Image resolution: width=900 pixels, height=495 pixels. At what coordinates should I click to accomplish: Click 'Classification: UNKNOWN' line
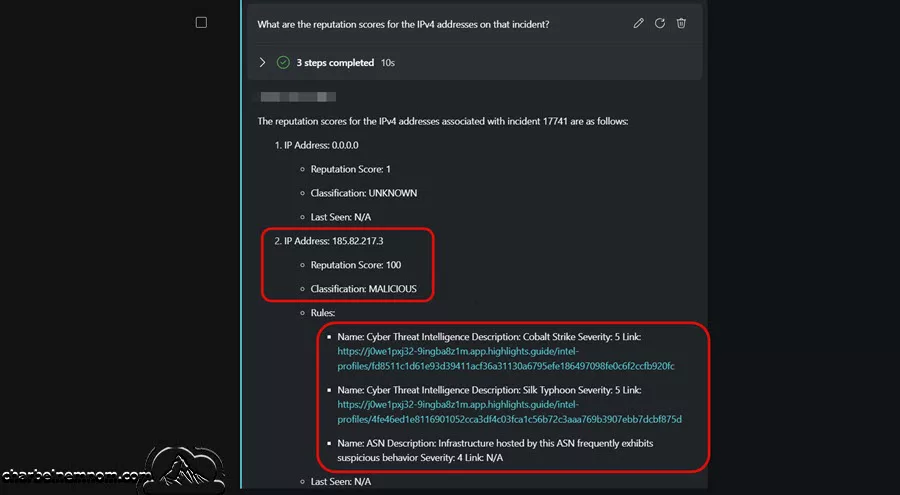(364, 194)
